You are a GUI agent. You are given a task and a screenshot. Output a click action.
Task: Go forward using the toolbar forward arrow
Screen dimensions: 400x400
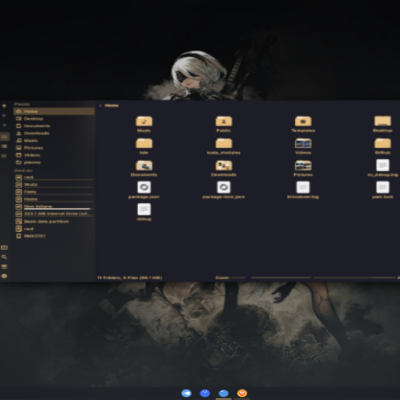4,125
